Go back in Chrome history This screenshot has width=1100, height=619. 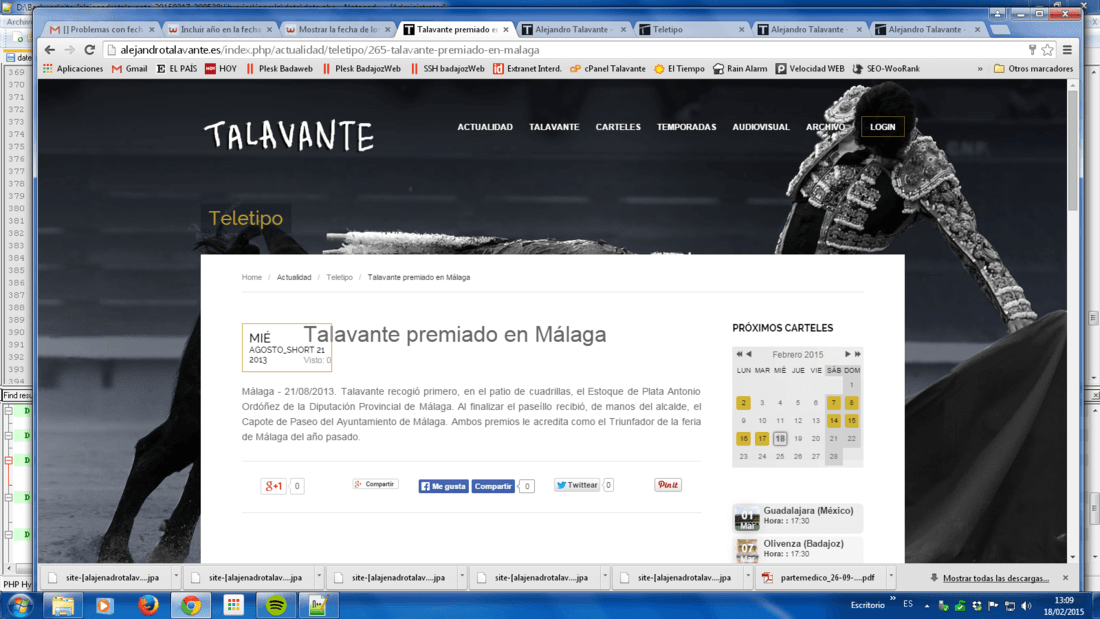49,50
